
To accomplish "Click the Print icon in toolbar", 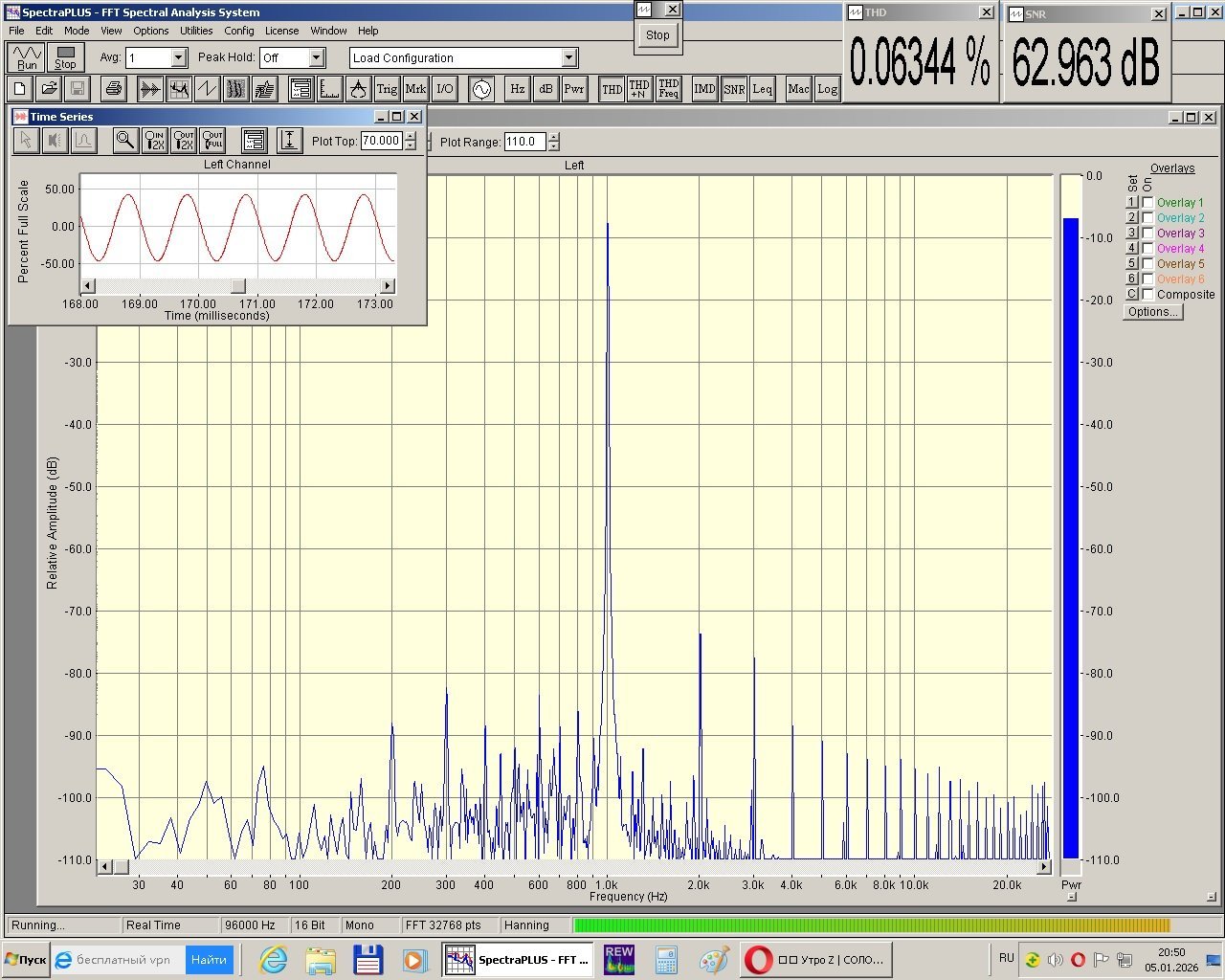I will click(113, 89).
